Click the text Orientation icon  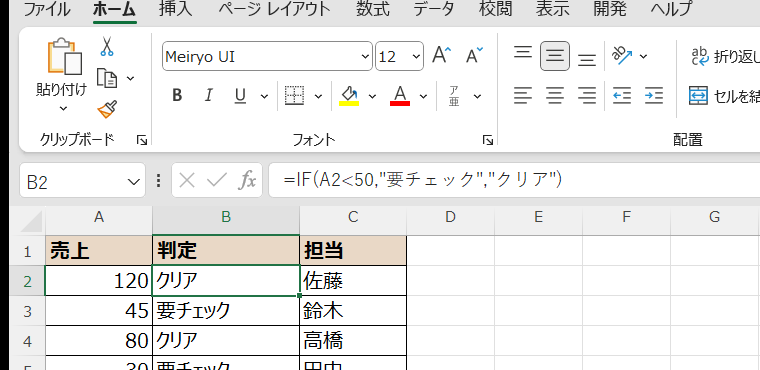(x=623, y=55)
